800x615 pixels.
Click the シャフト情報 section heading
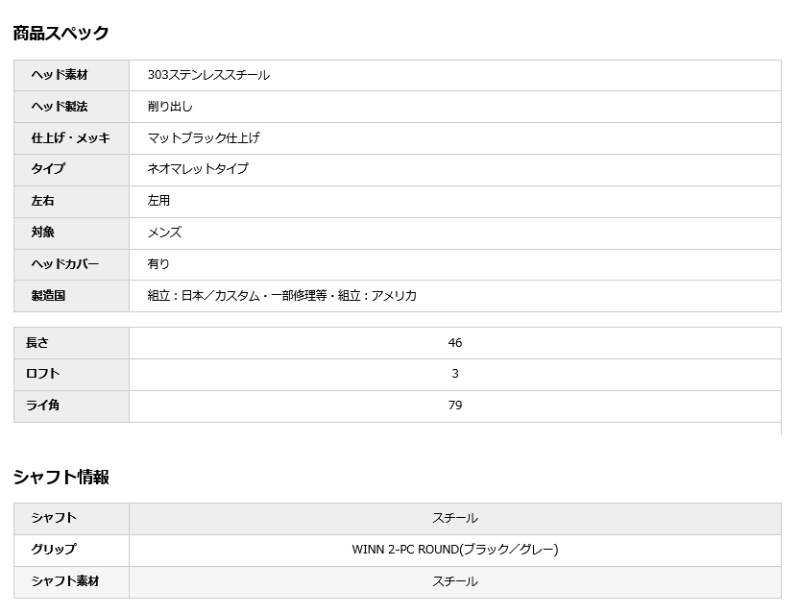(60, 477)
